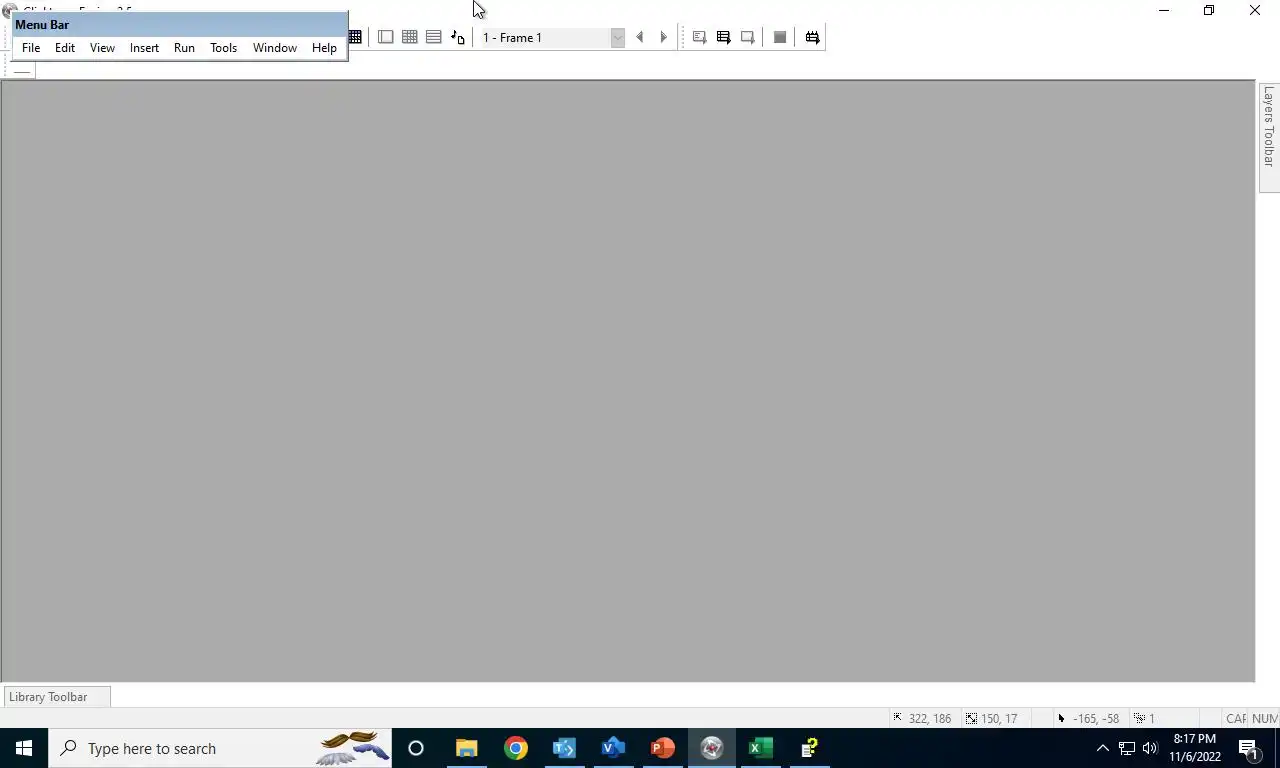Show hidden system tray icons
The height and width of the screenshot is (768, 1280).
click(x=1103, y=748)
